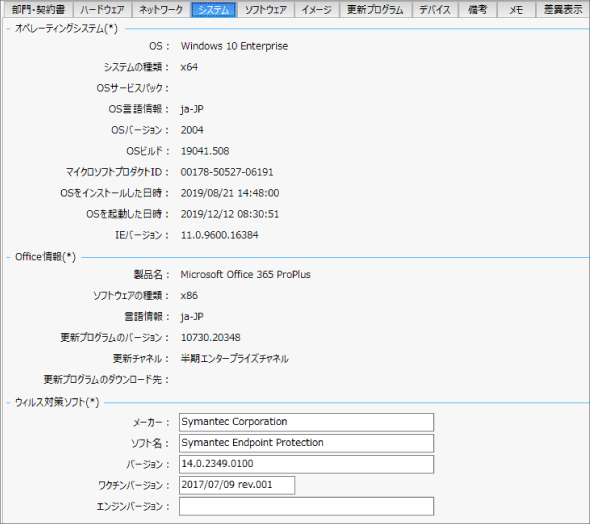This screenshot has height=524, width=590.
Task: Go to the 更新プログラム tab
Action: 375,9
